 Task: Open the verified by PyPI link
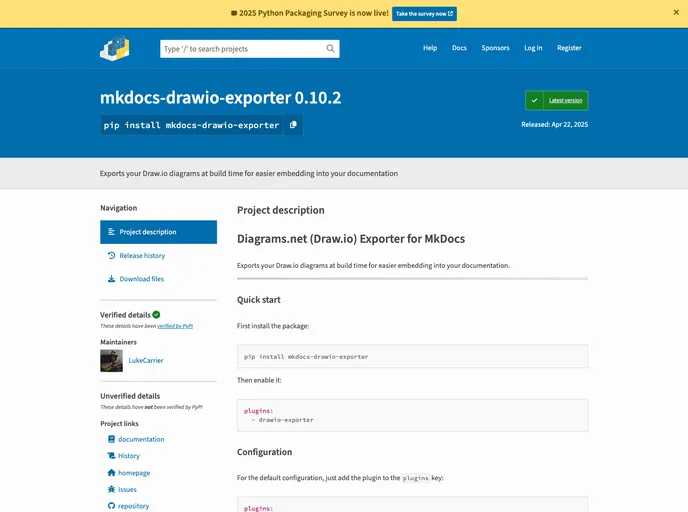click(175, 326)
